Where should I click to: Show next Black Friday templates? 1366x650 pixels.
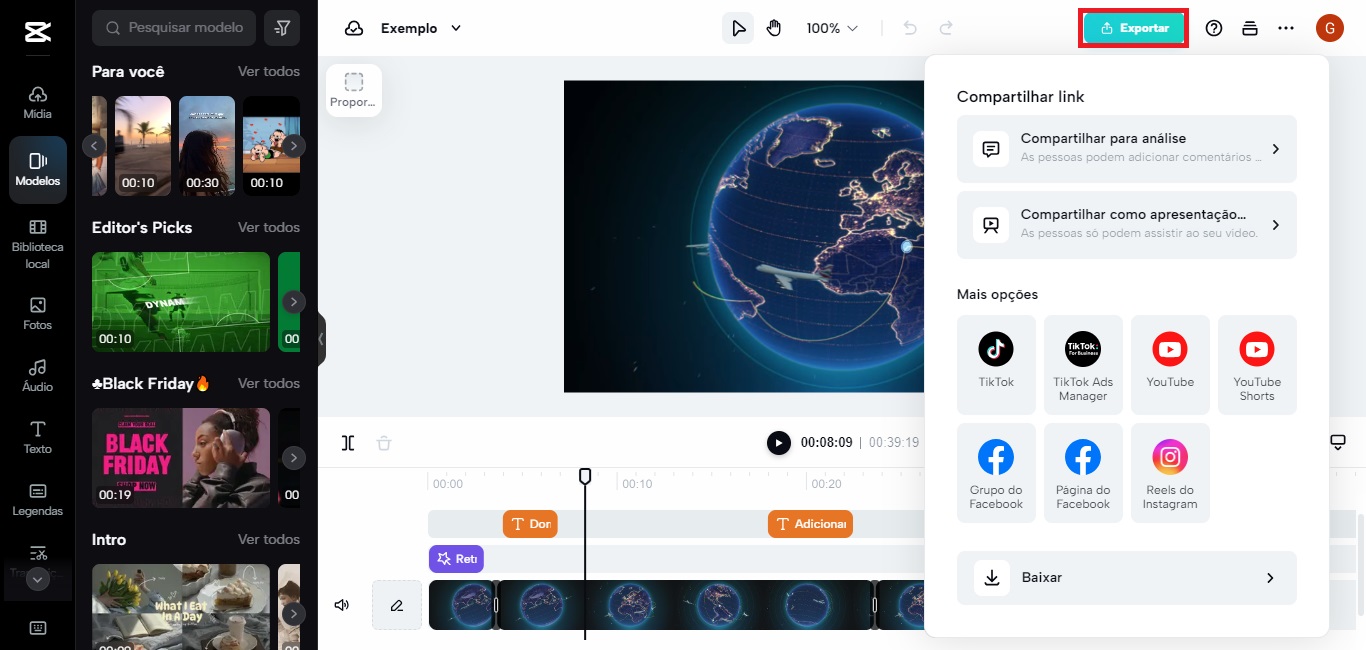tap(293, 458)
